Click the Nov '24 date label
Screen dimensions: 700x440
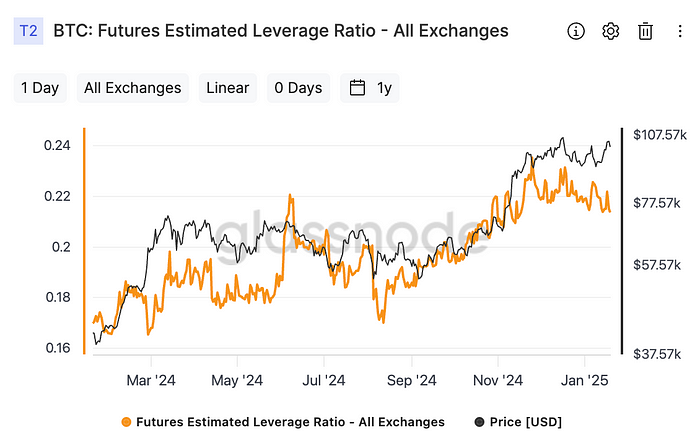(x=498, y=380)
